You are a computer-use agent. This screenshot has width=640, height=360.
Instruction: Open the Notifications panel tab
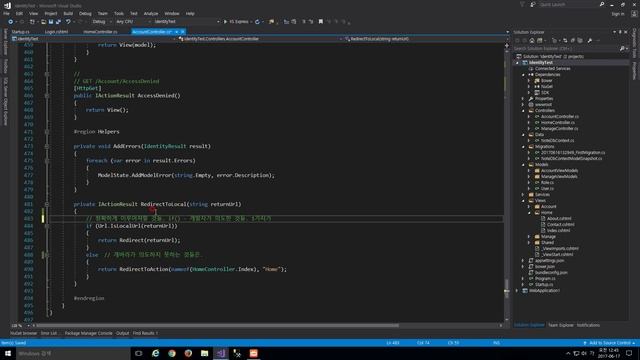click(588, 325)
